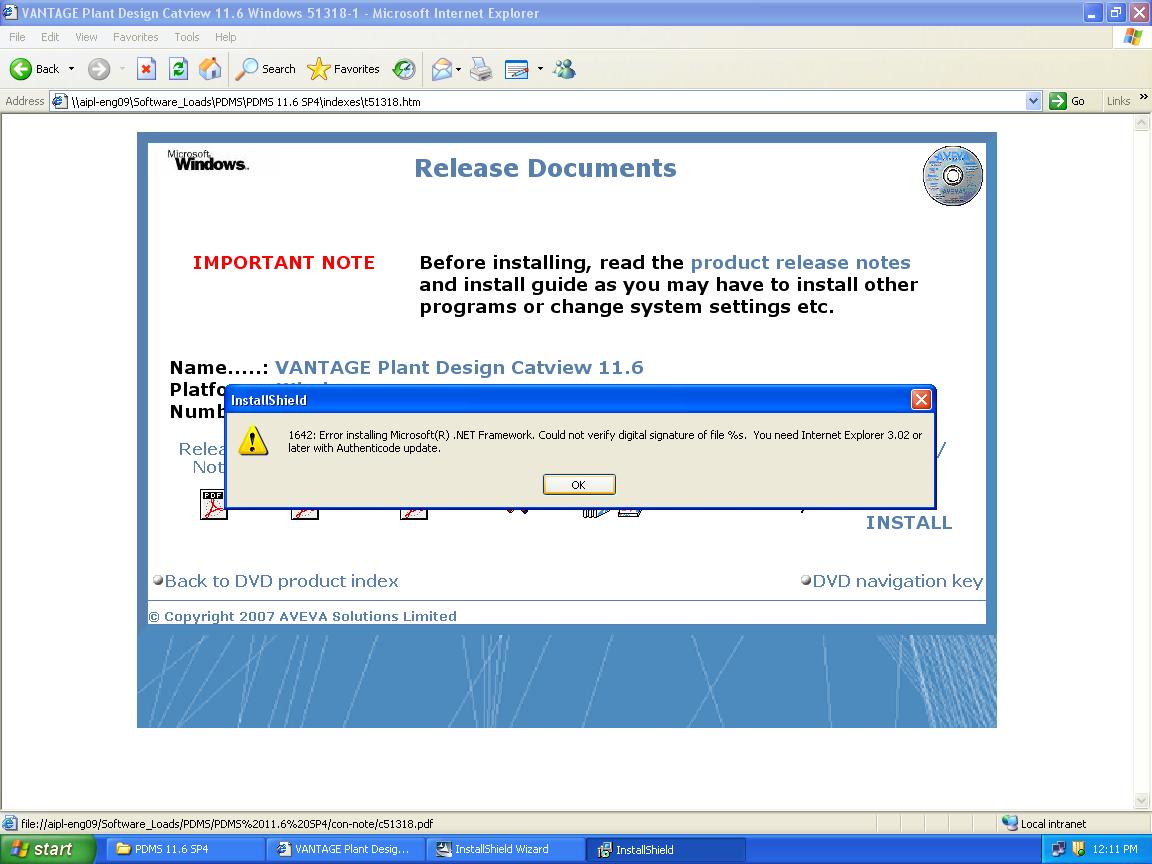The image size is (1152, 864).
Task: Open Back history dropdown arrow
Action: point(71,69)
